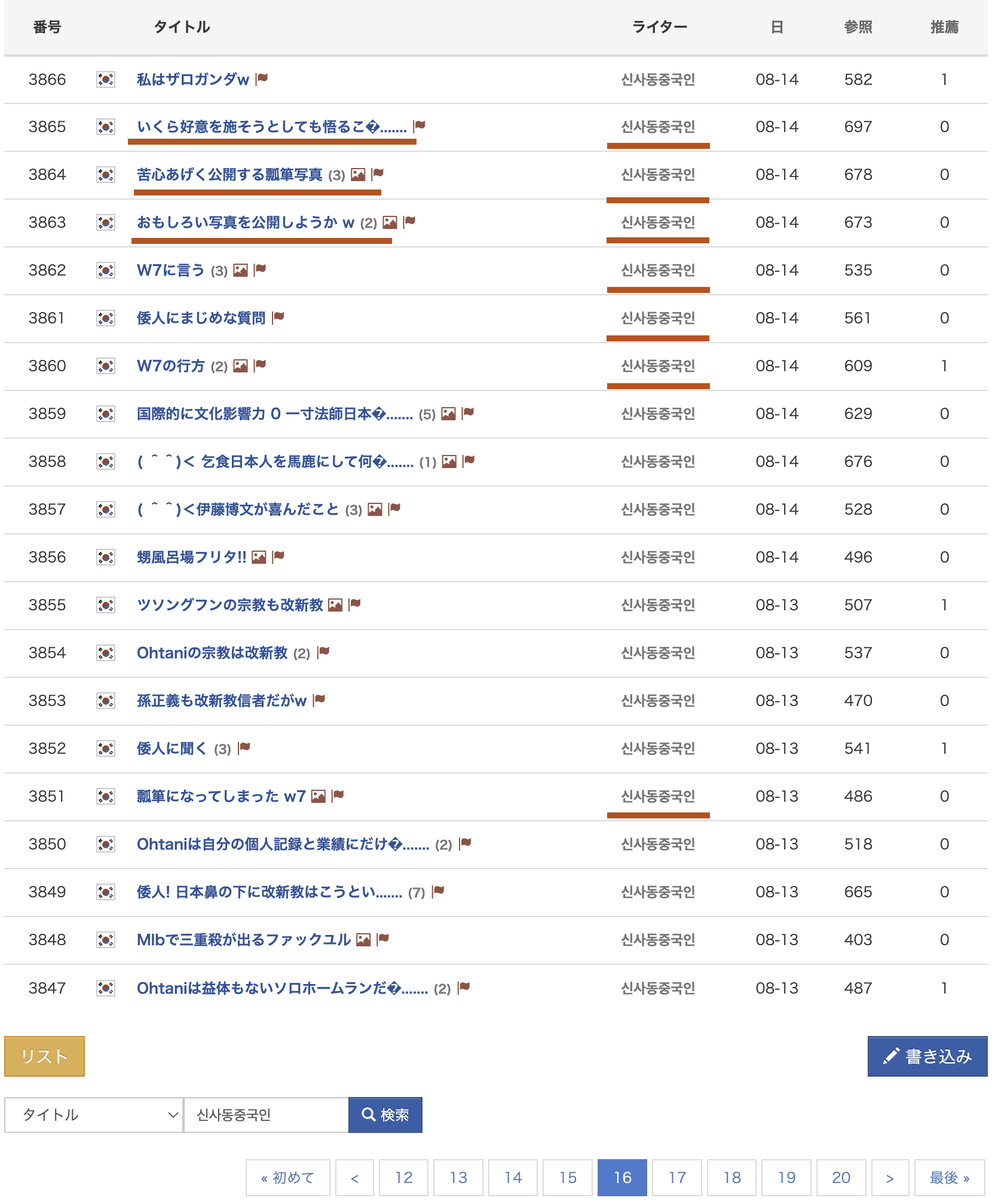Screen dimensions: 992x1204
Task: Open post 'Ohtaniの宗教は改新教'
Action: click(x=212, y=653)
